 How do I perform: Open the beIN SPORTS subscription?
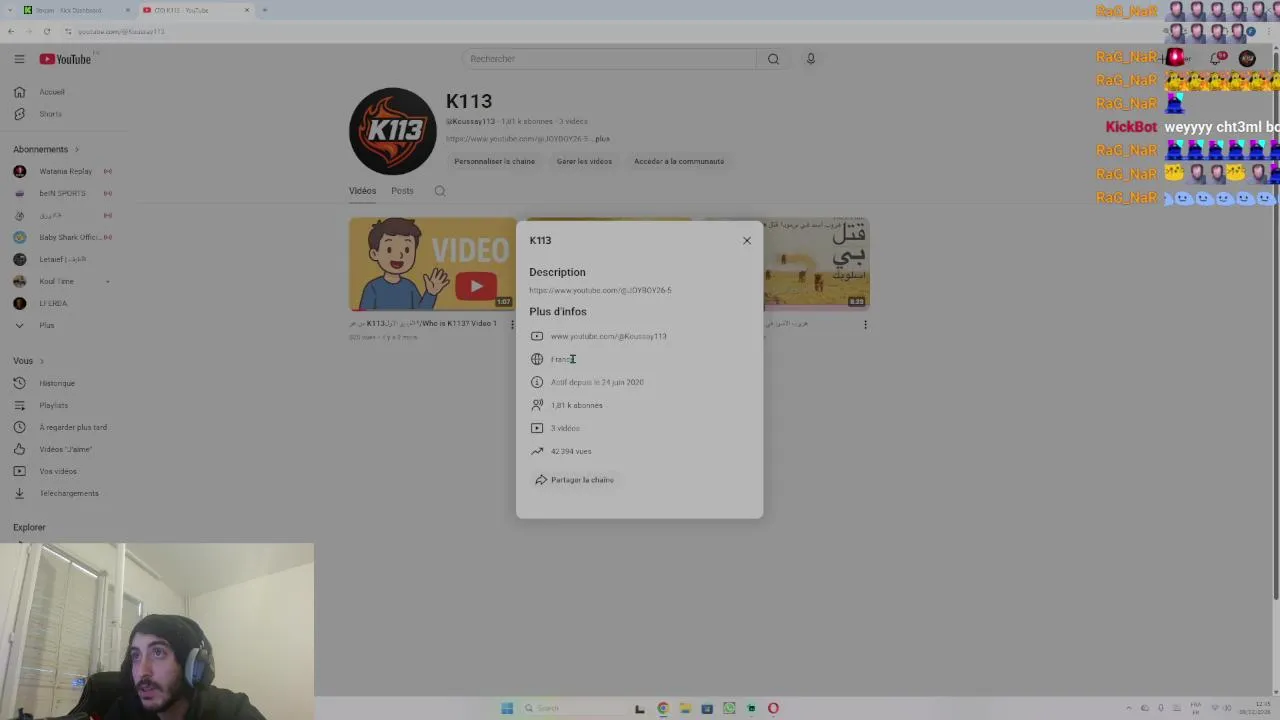point(62,193)
